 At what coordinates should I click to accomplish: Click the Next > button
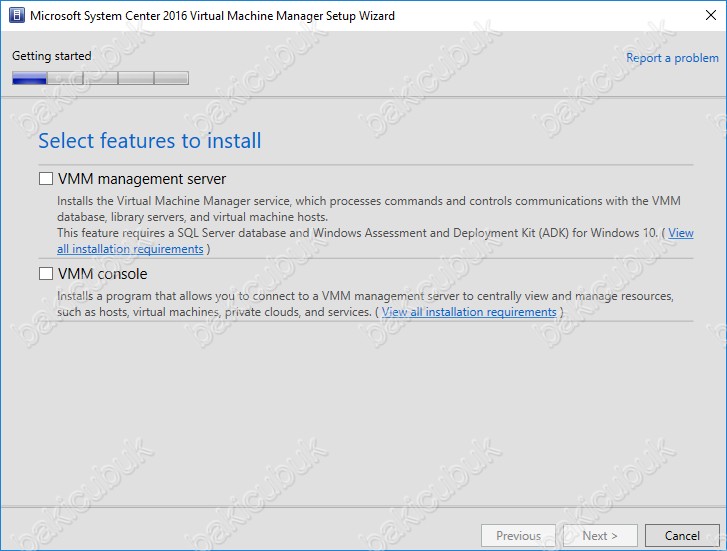coord(600,536)
